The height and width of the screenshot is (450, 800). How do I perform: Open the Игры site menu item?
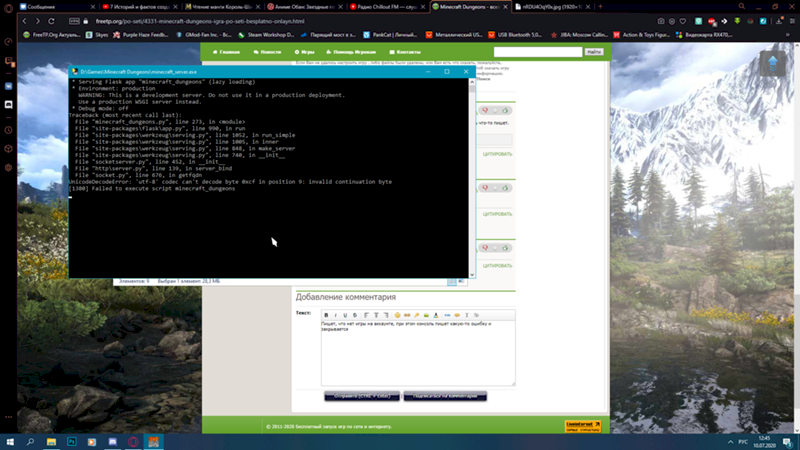point(305,52)
